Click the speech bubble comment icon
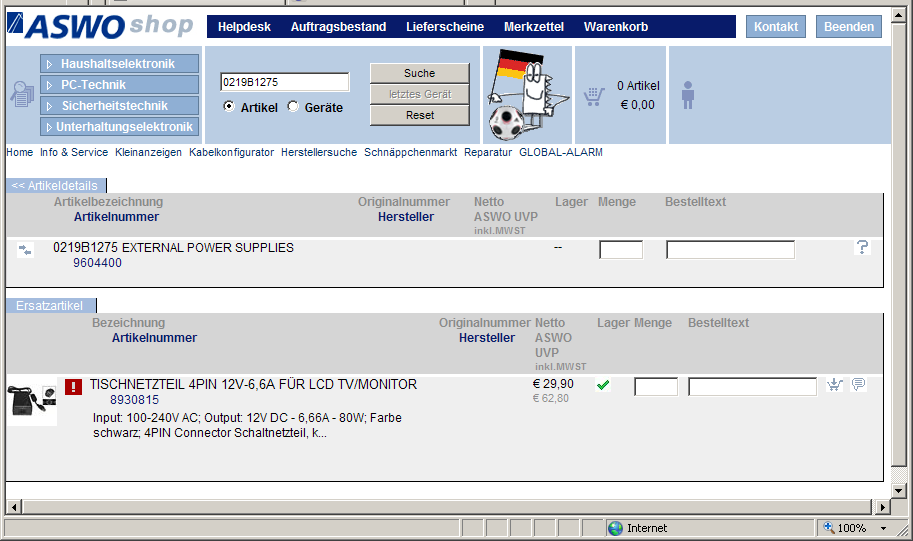 [x=858, y=384]
